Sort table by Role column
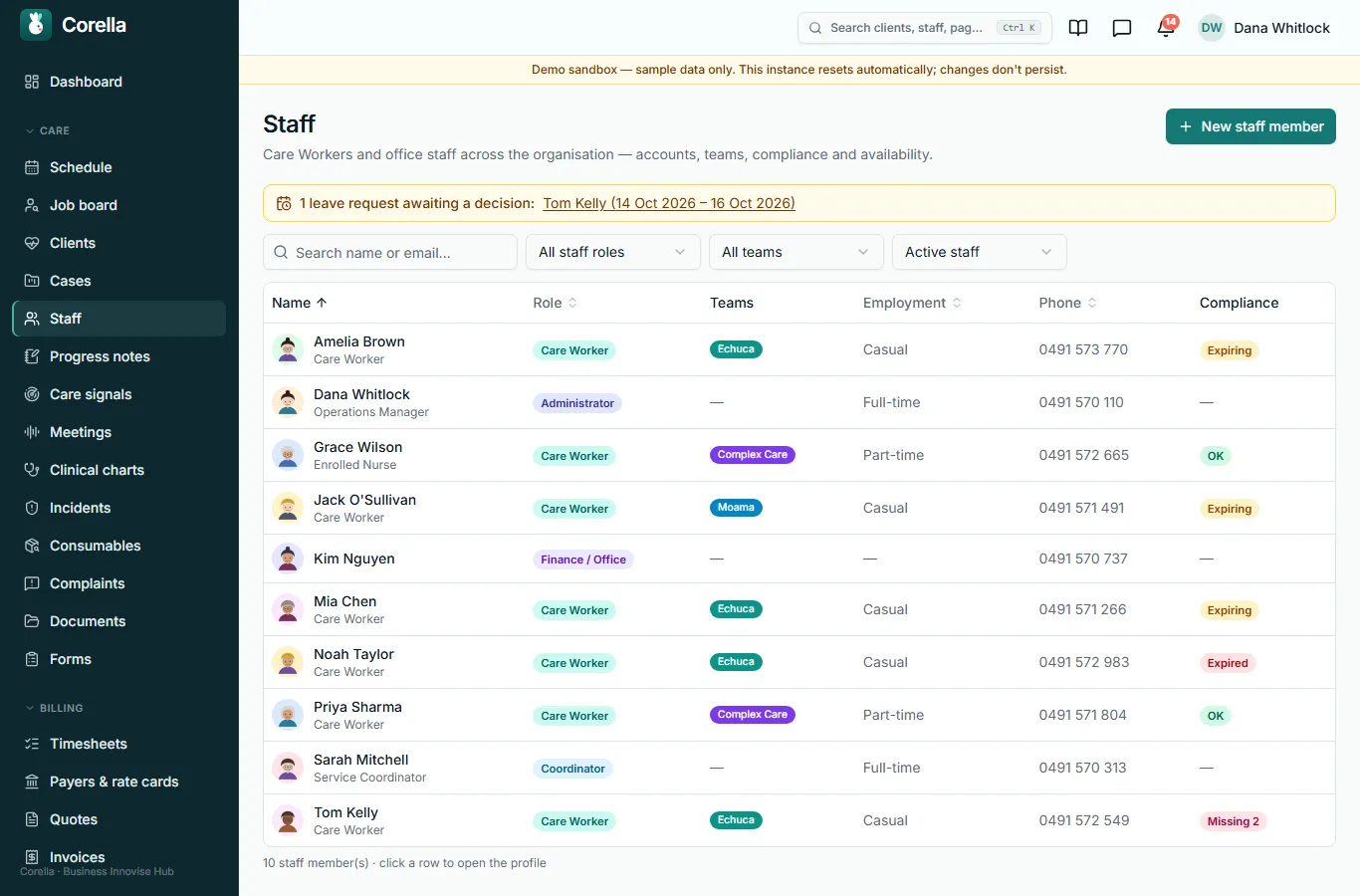 [555, 303]
